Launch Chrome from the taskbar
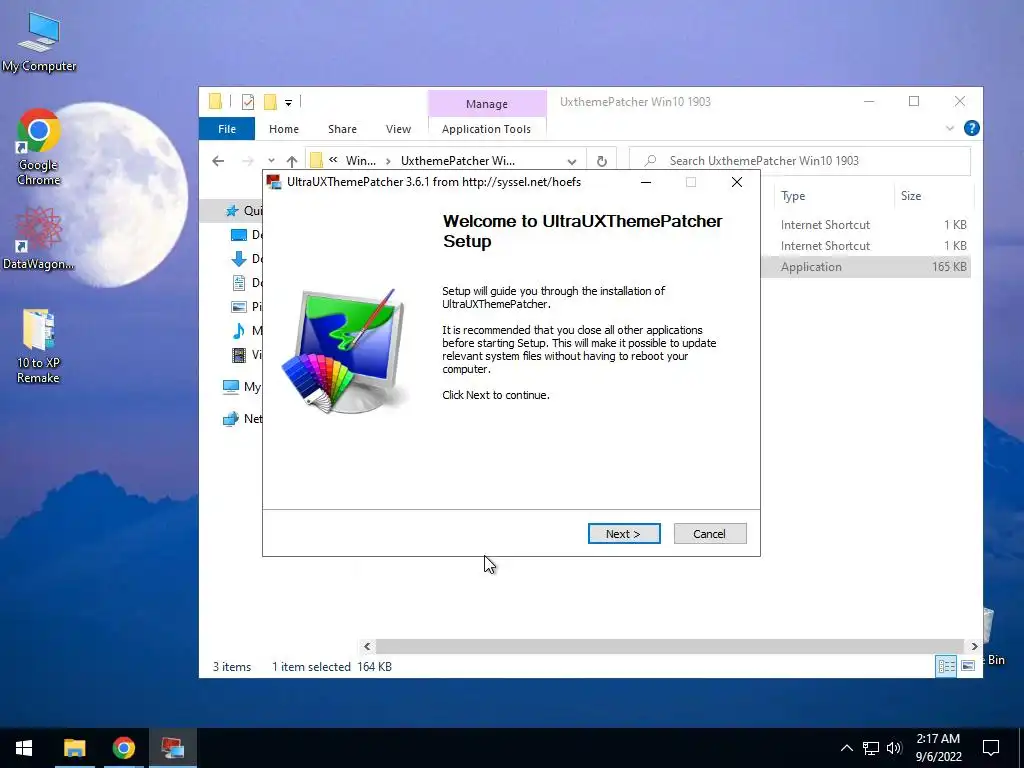This screenshot has width=1024, height=768. 123,748
